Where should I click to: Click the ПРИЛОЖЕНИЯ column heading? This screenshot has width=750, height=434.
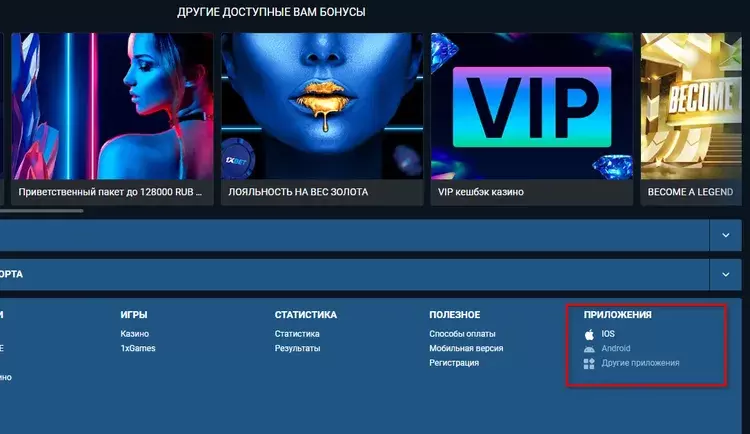pos(618,314)
